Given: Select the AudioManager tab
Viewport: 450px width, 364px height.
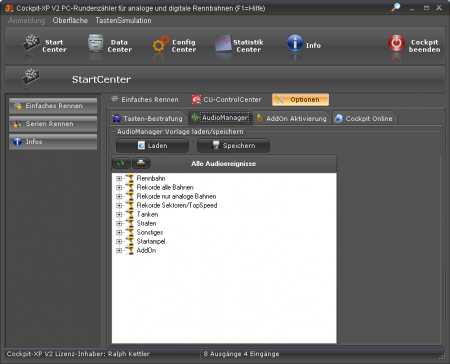Looking at the screenshot, I should coord(220,118).
